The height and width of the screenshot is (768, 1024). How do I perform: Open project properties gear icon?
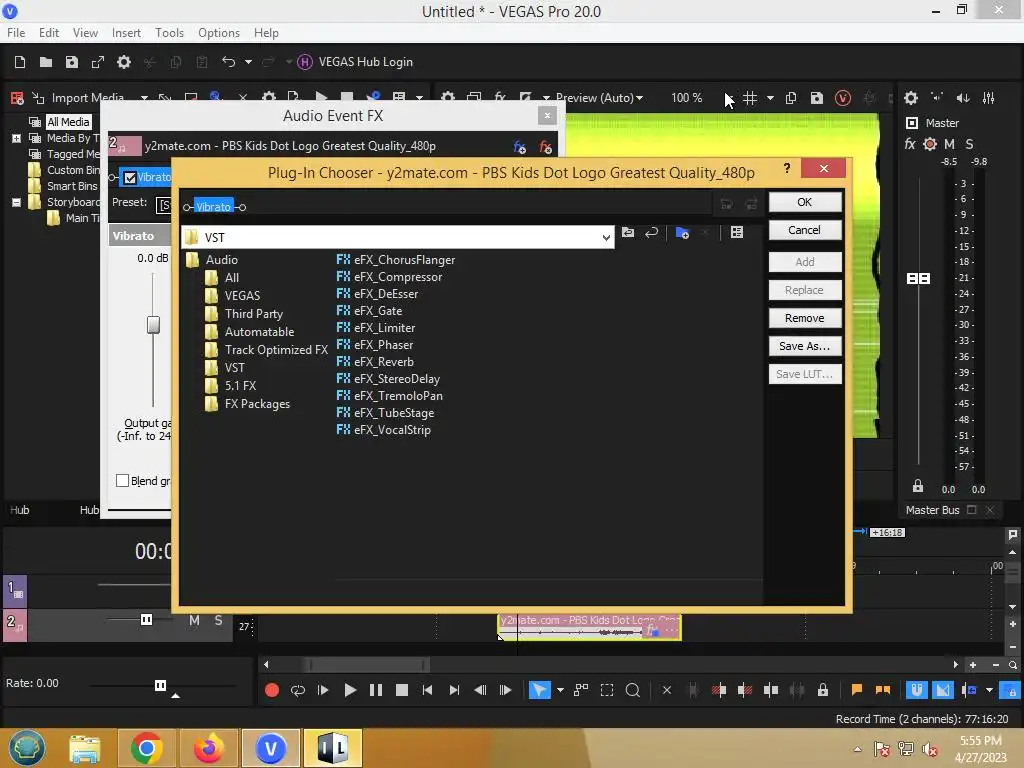click(x=123, y=62)
